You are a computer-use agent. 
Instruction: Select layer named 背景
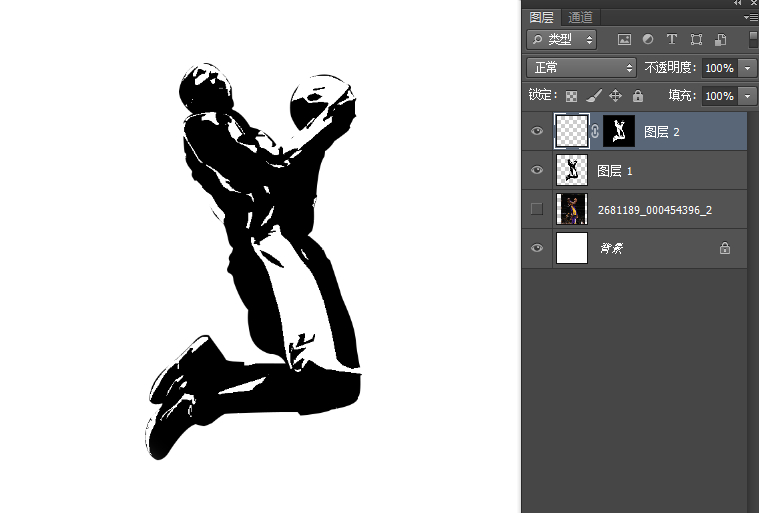click(612, 249)
